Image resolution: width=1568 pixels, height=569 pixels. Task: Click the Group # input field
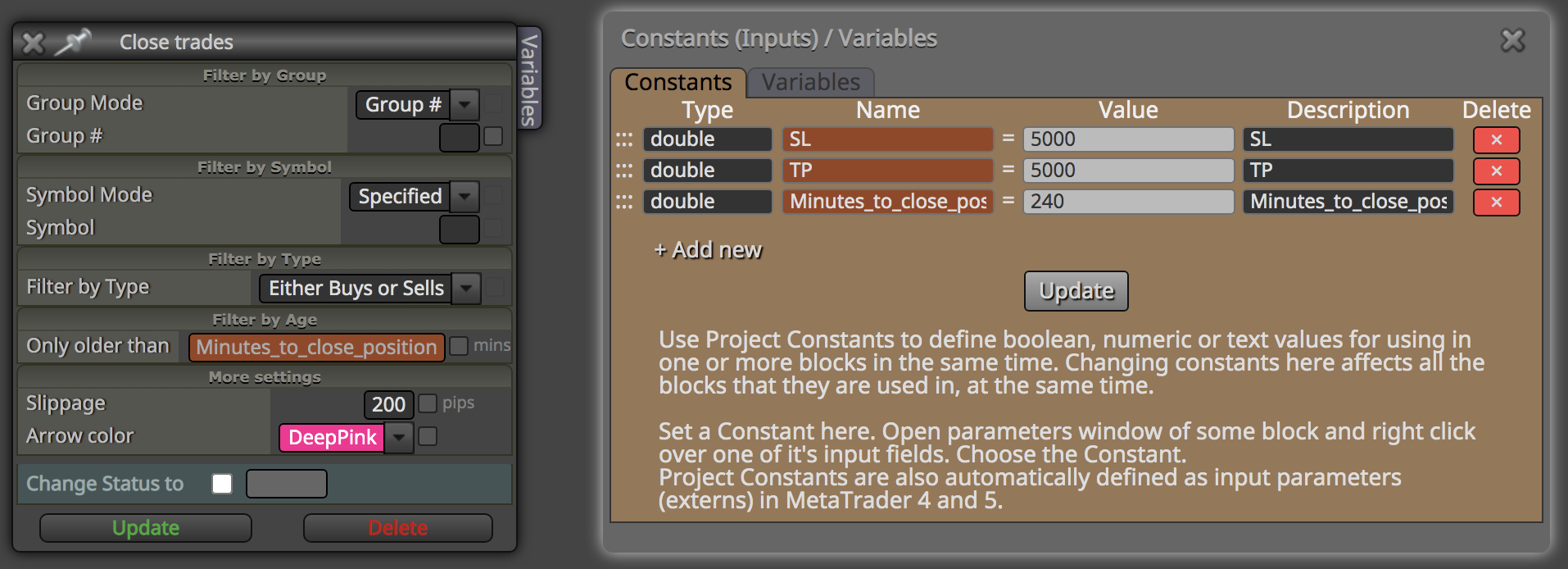[460, 138]
